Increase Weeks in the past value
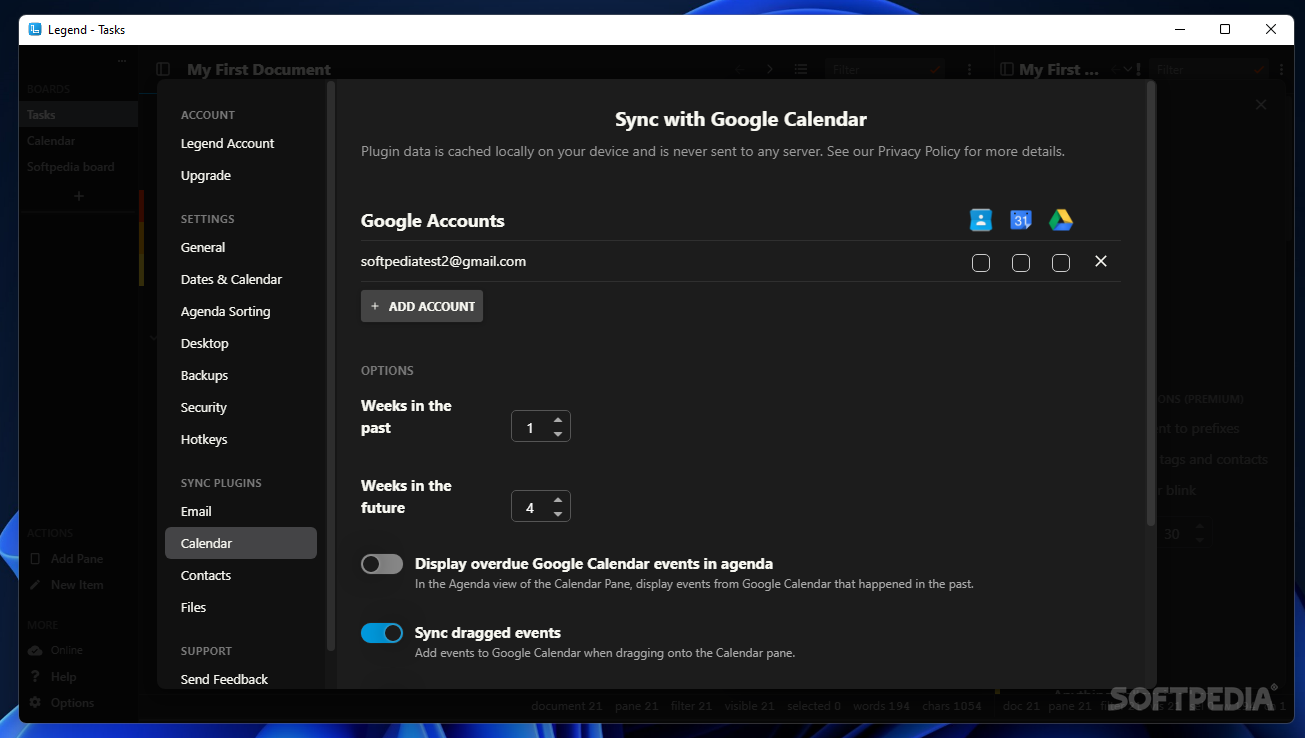The width and height of the screenshot is (1305, 738). (558, 420)
